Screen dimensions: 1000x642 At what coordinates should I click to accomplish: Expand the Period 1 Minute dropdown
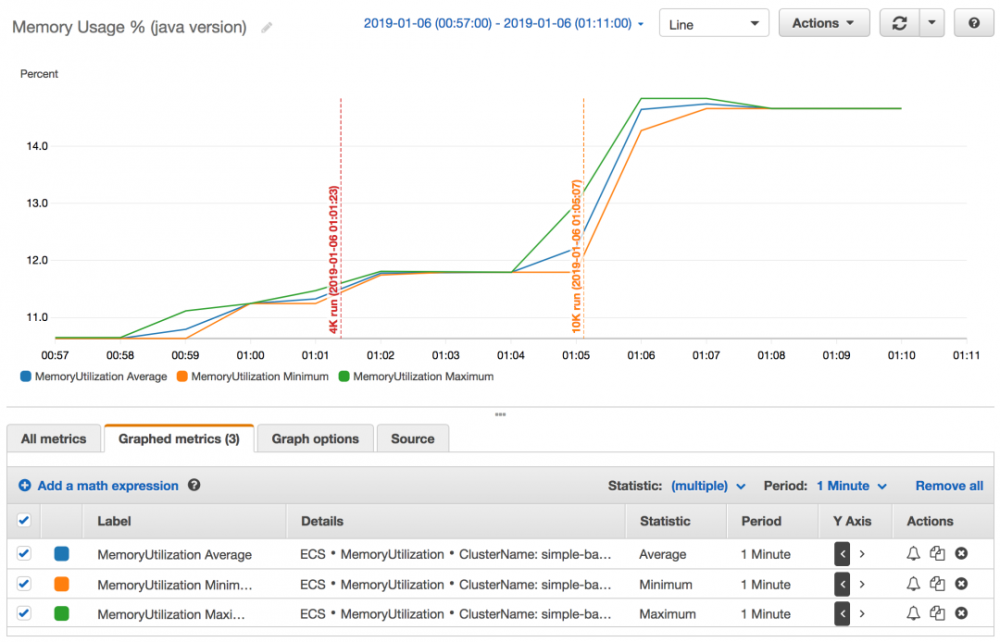tap(852, 486)
